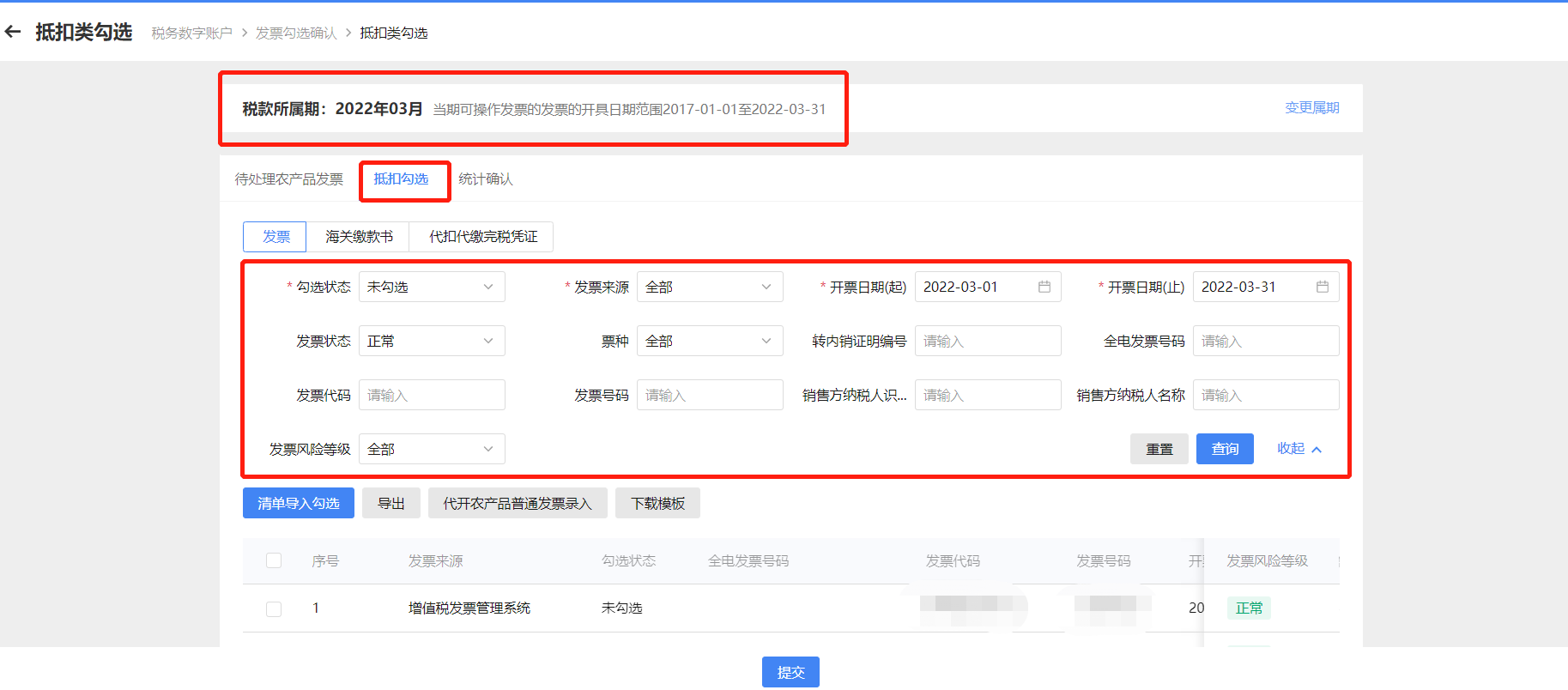The height and width of the screenshot is (690, 1568).
Task: Choose the 发票 sub-tab
Action: point(275,236)
